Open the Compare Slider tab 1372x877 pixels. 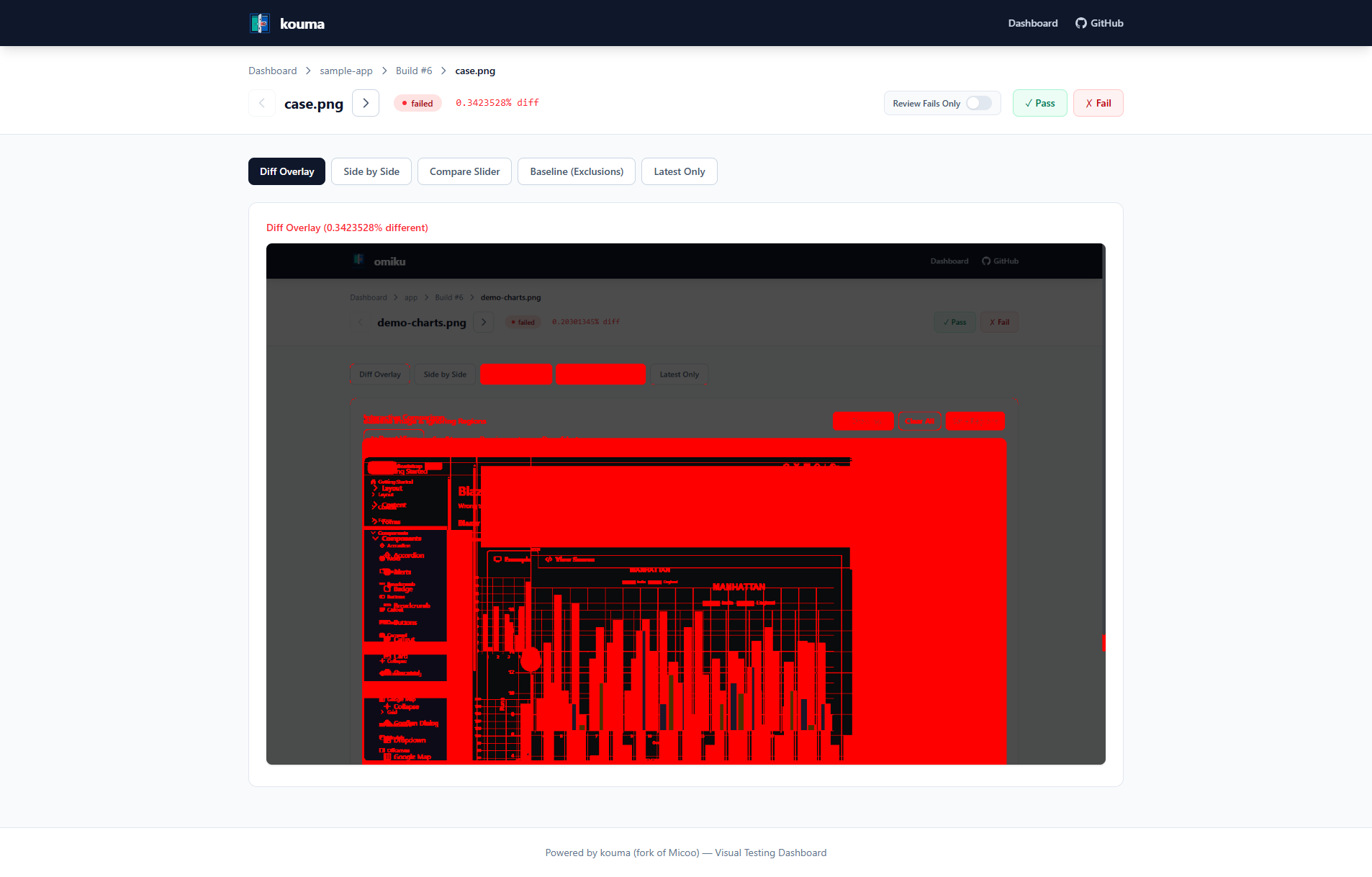pyautogui.click(x=464, y=171)
